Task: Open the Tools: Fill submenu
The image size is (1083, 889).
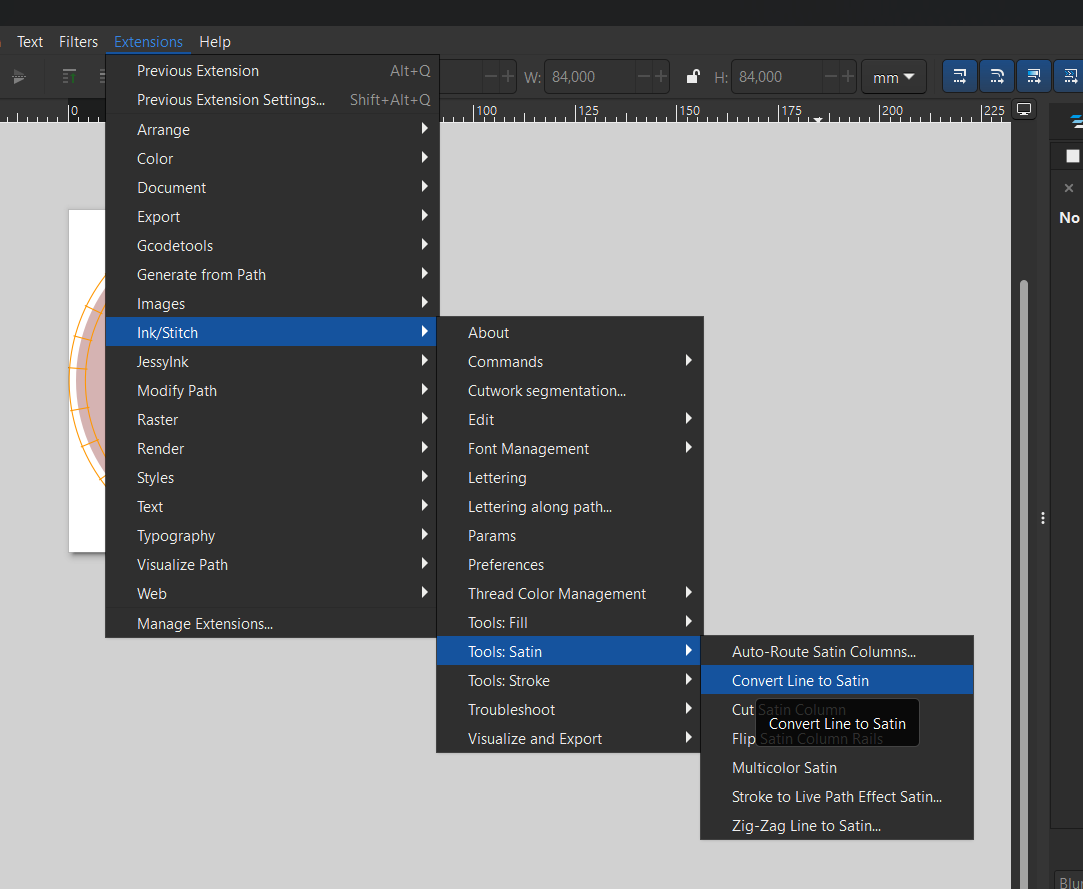Action: coord(570,623)
